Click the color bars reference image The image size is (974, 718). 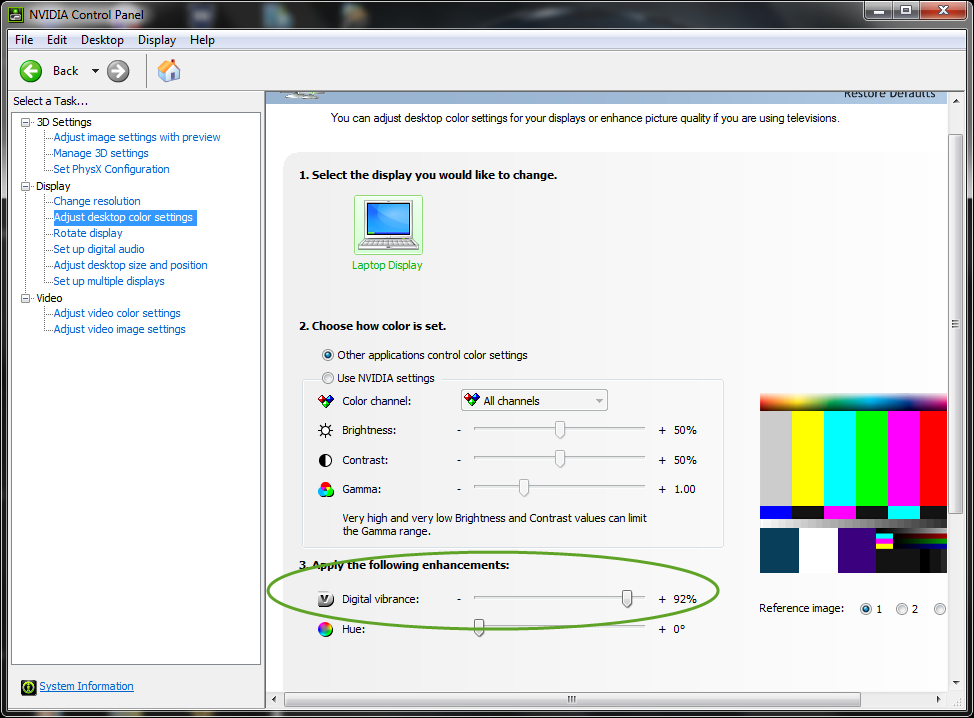tap(853, 483)
